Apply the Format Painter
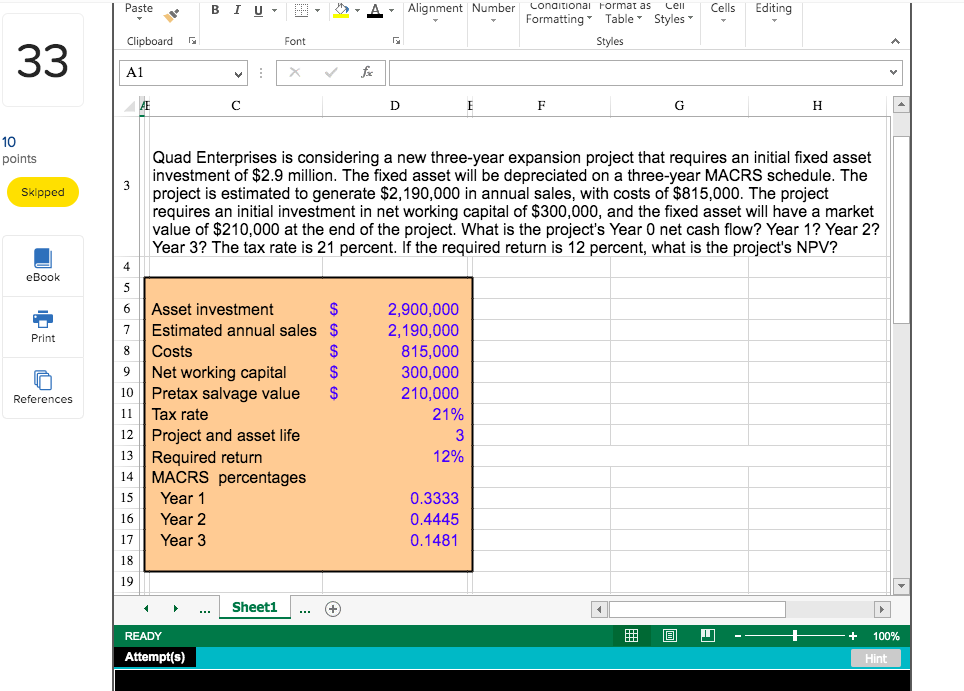The height and width of the screenshot is (691, 964). tap(170, 15)
